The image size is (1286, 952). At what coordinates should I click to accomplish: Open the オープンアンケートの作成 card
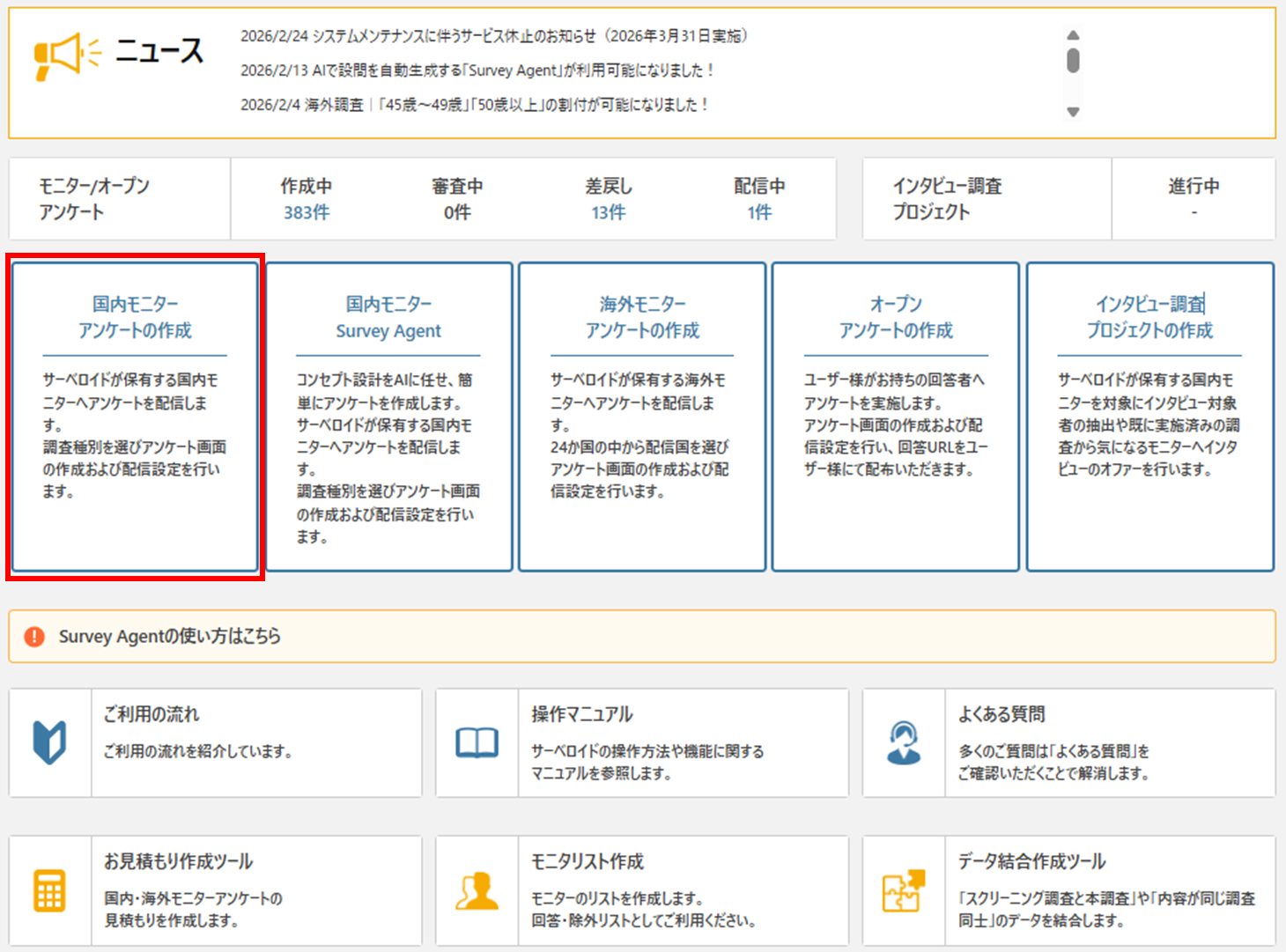pos(896,417)
